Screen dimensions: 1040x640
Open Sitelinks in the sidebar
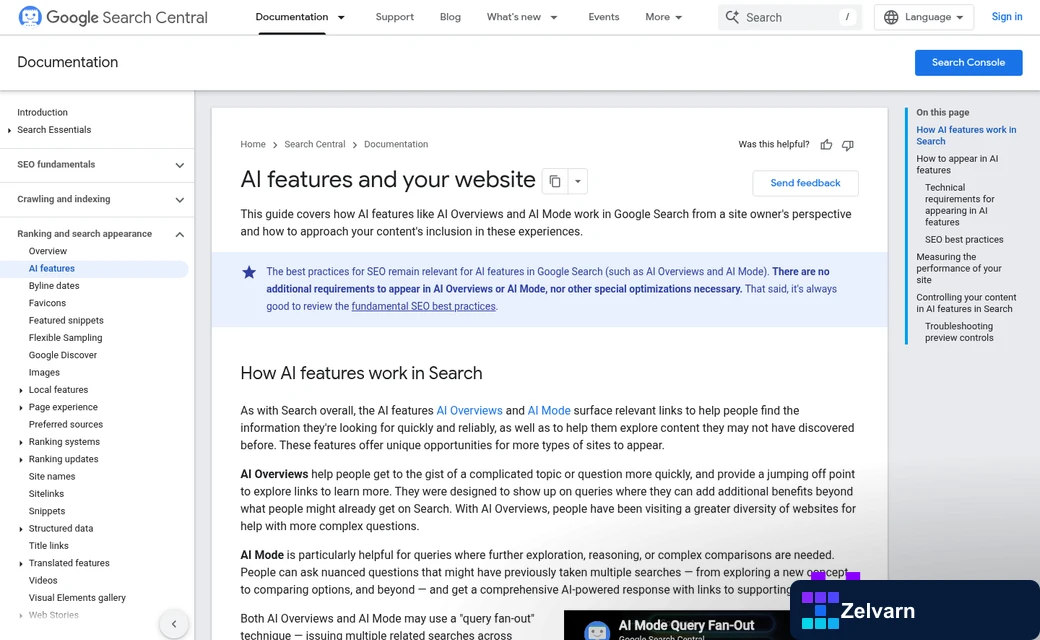pos(46,493)
